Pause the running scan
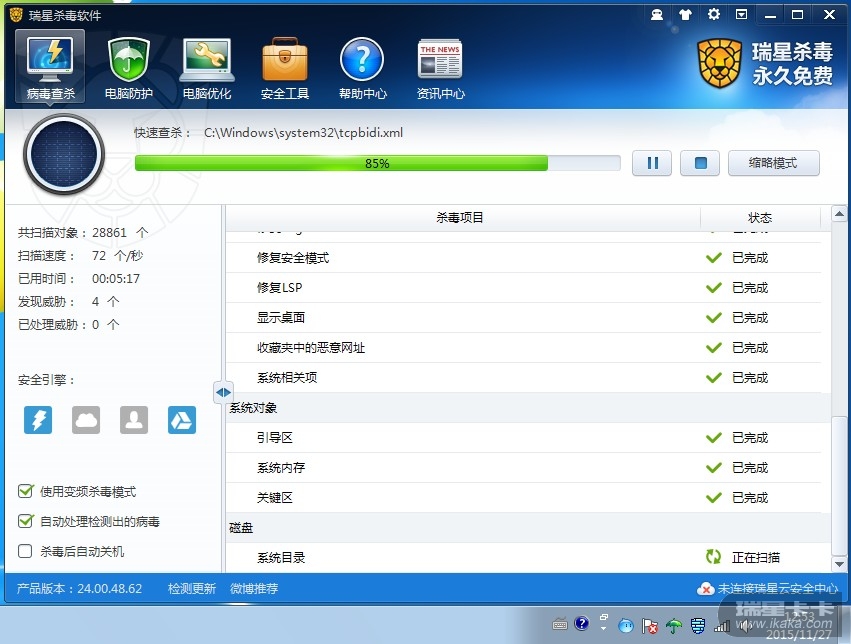 point(652,163)
